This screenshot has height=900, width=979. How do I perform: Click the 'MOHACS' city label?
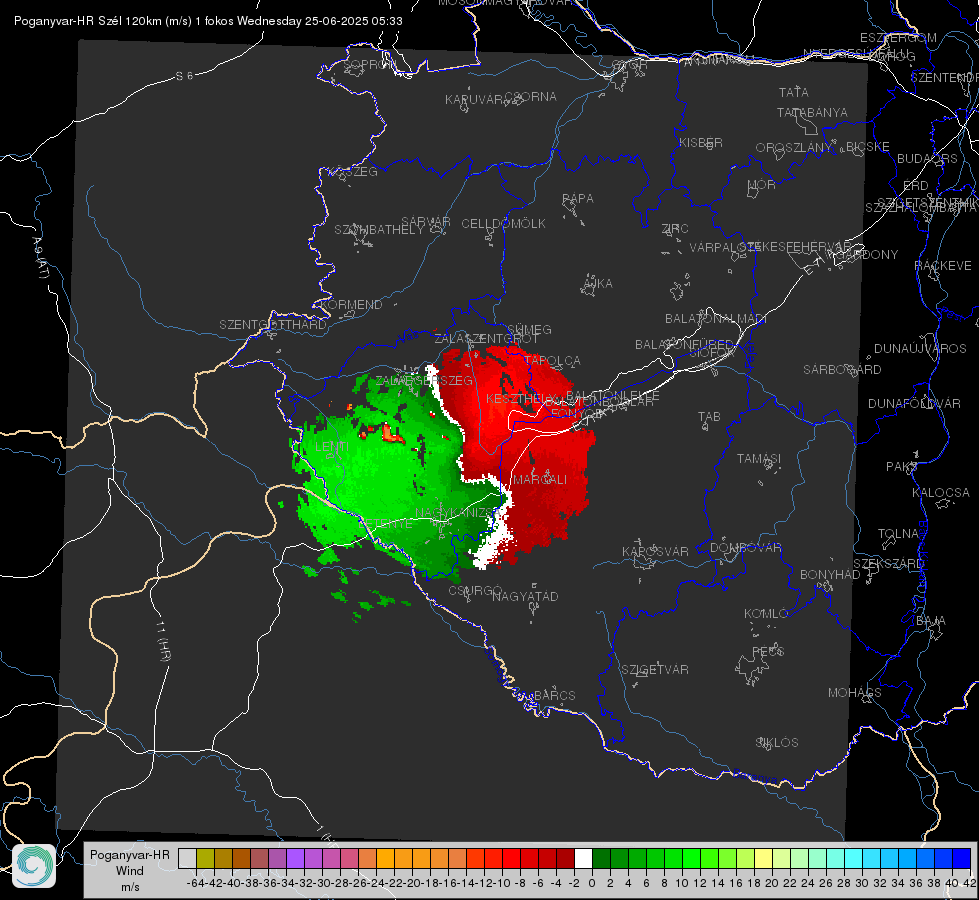coord(855,693)
